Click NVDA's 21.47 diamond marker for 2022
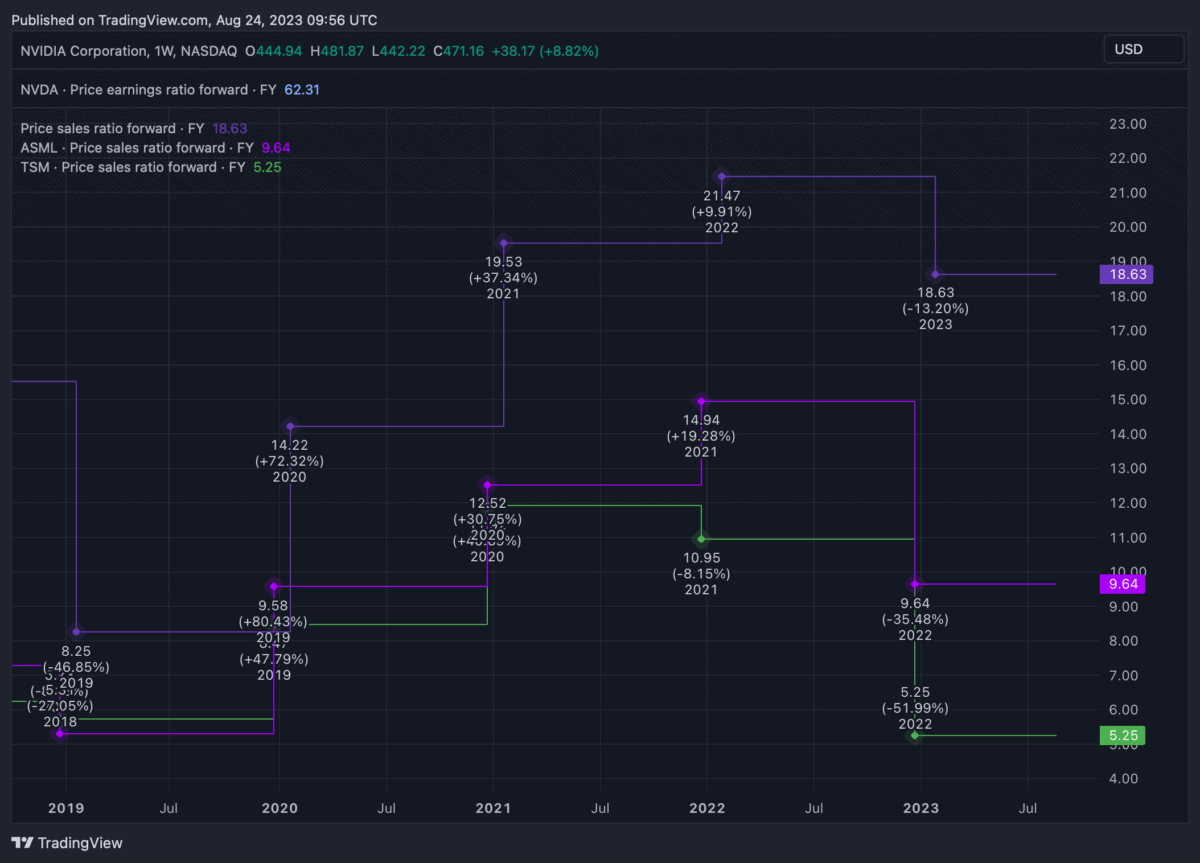 pos(721,177)
